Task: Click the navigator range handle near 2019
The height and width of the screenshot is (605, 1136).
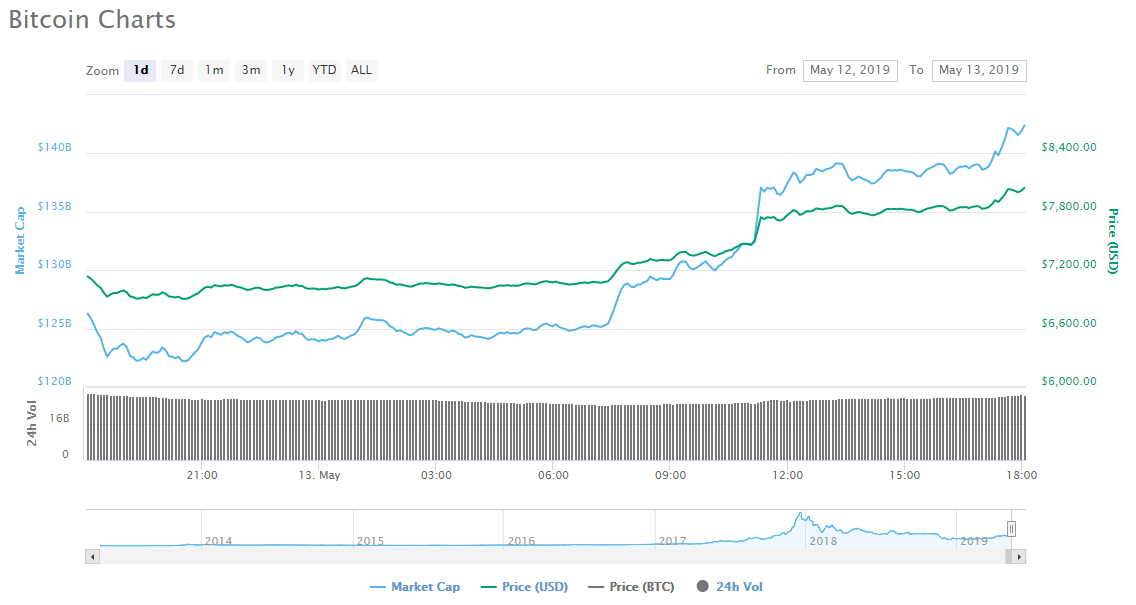Action: click(x=1011, y=528)
